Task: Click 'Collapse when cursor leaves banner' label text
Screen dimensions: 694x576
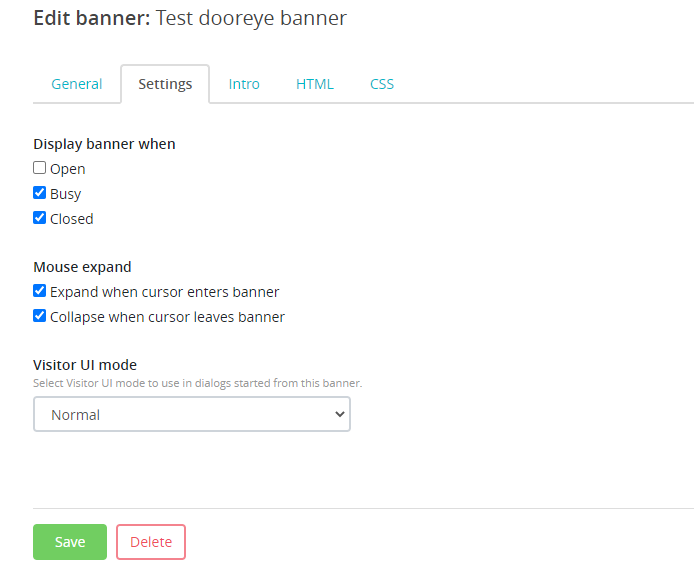Action: coord(168,317)
